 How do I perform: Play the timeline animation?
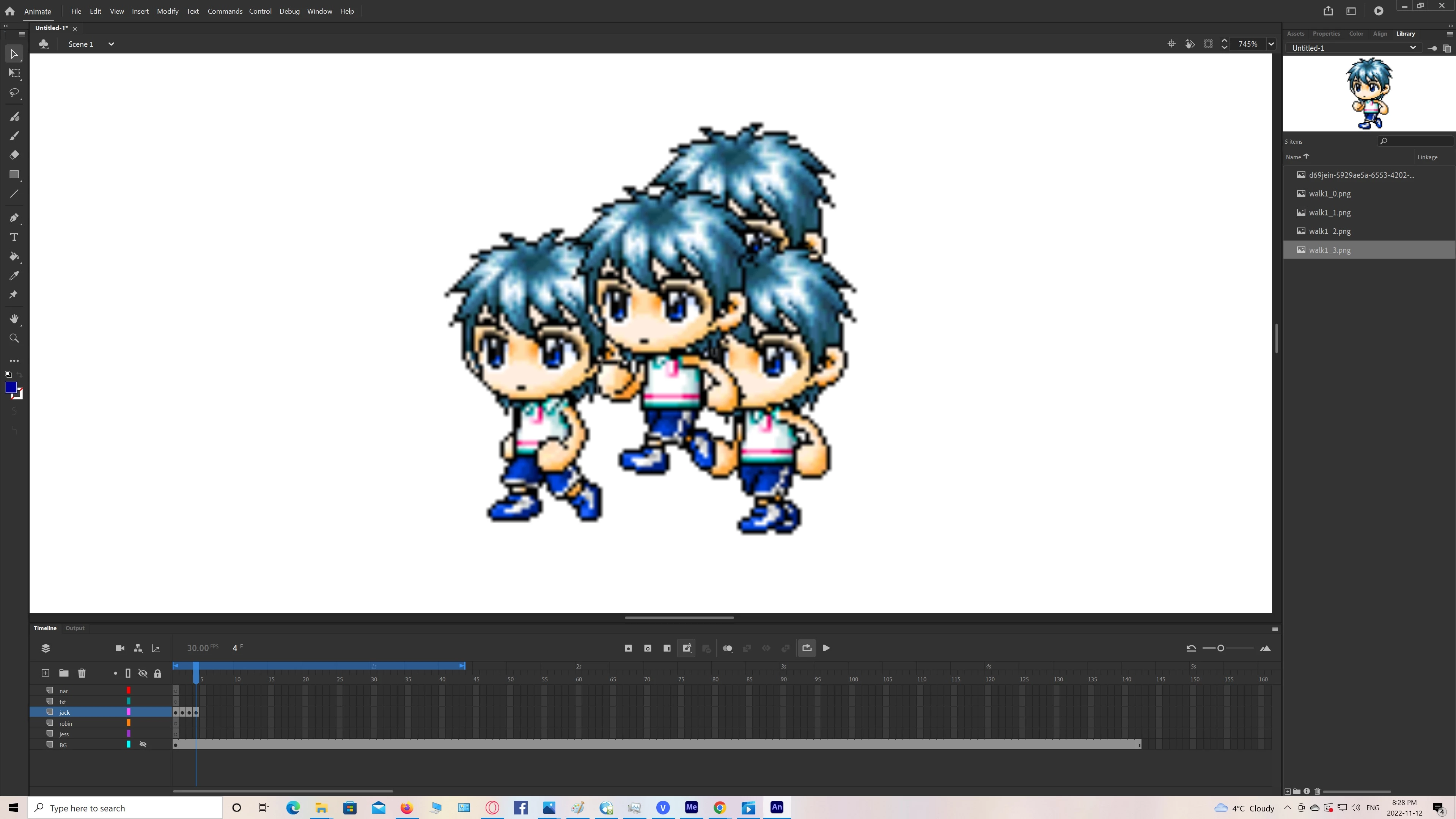(x=826, y=648)
